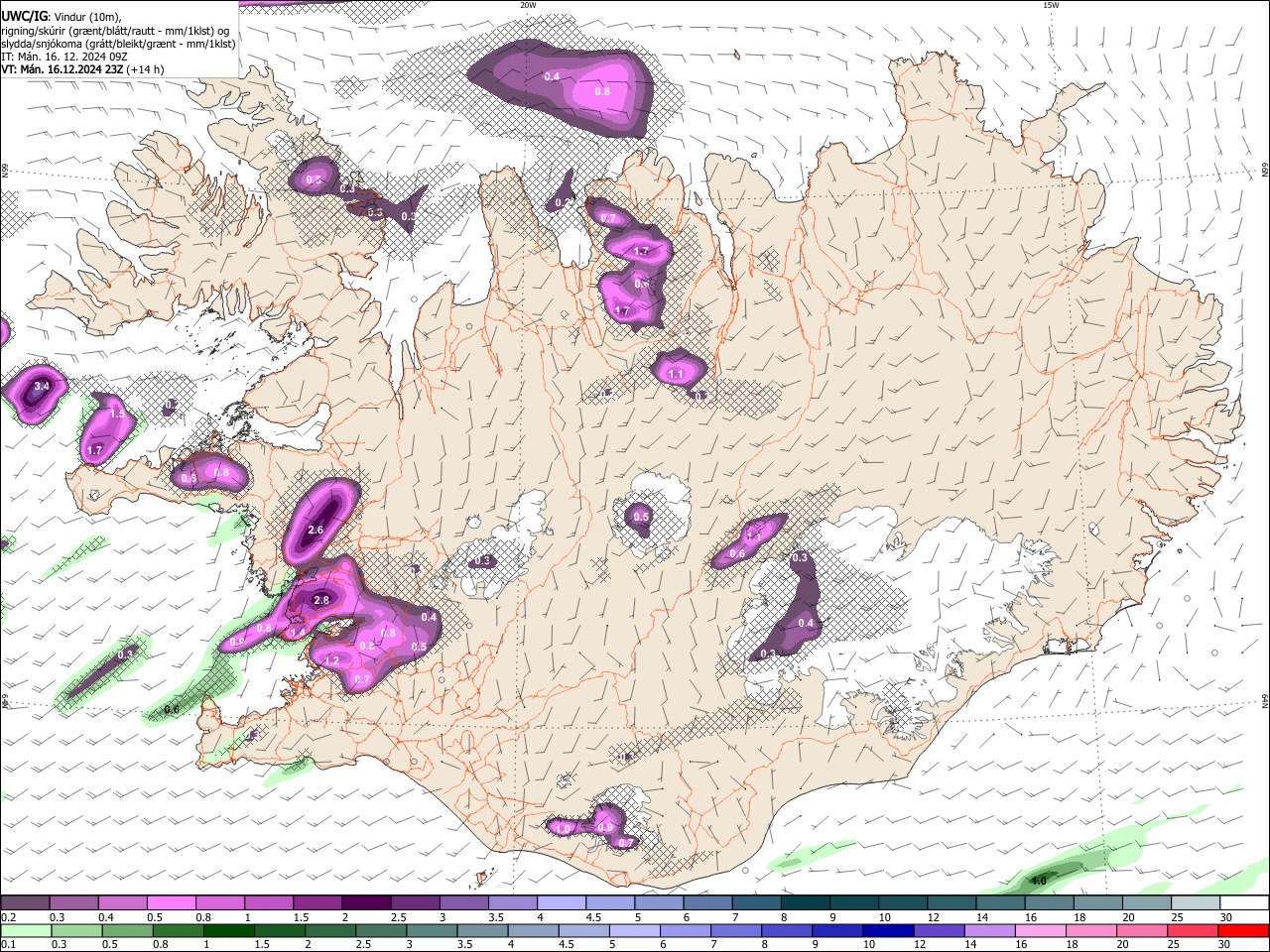Click the 0.8 value in the northern offshore snow band
The width and height of the screenshot is (1270, 952).
[602, 91]
